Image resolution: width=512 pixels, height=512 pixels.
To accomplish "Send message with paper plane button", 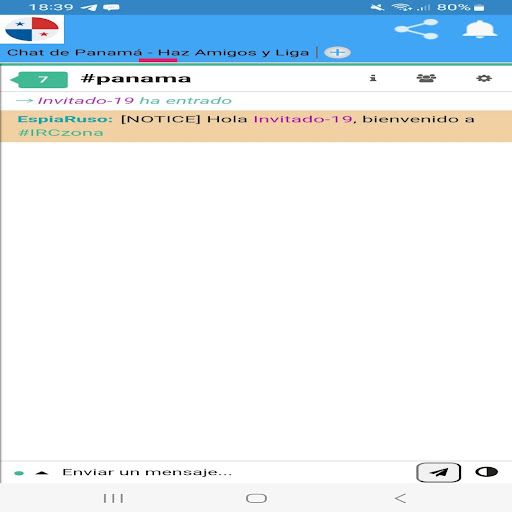I will pyautogui.click(x=439, y=472).
